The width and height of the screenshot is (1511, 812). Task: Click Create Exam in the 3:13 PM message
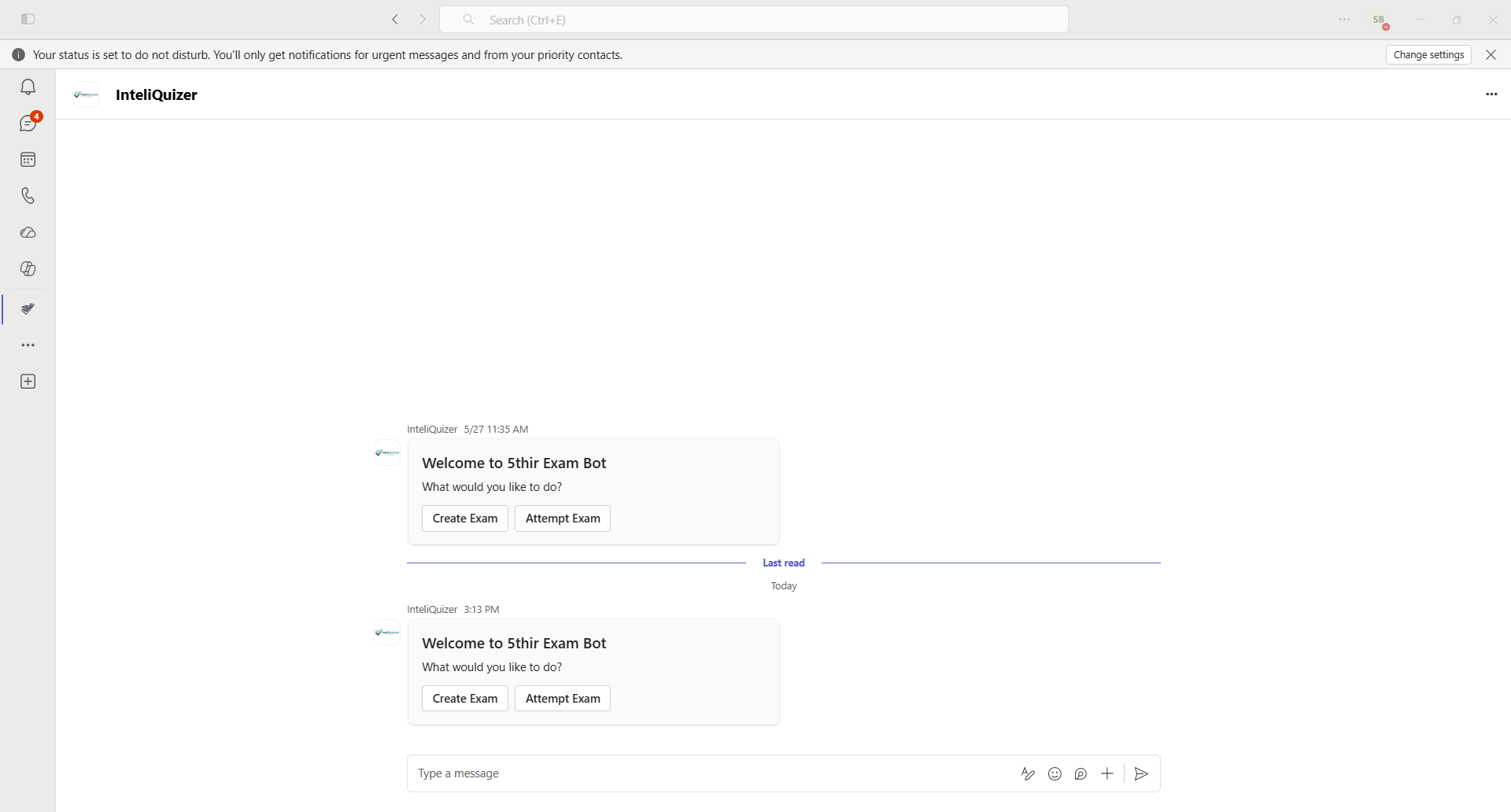465,699
